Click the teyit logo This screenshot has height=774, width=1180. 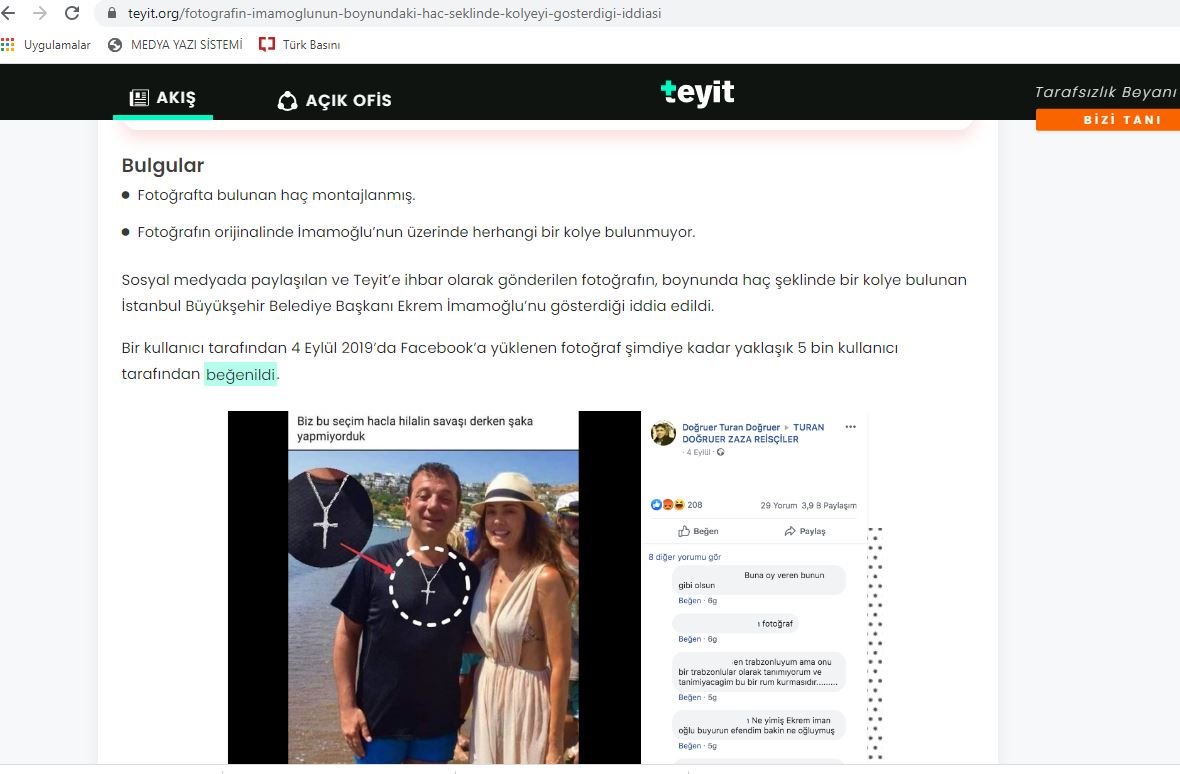[x=697, y=93]
